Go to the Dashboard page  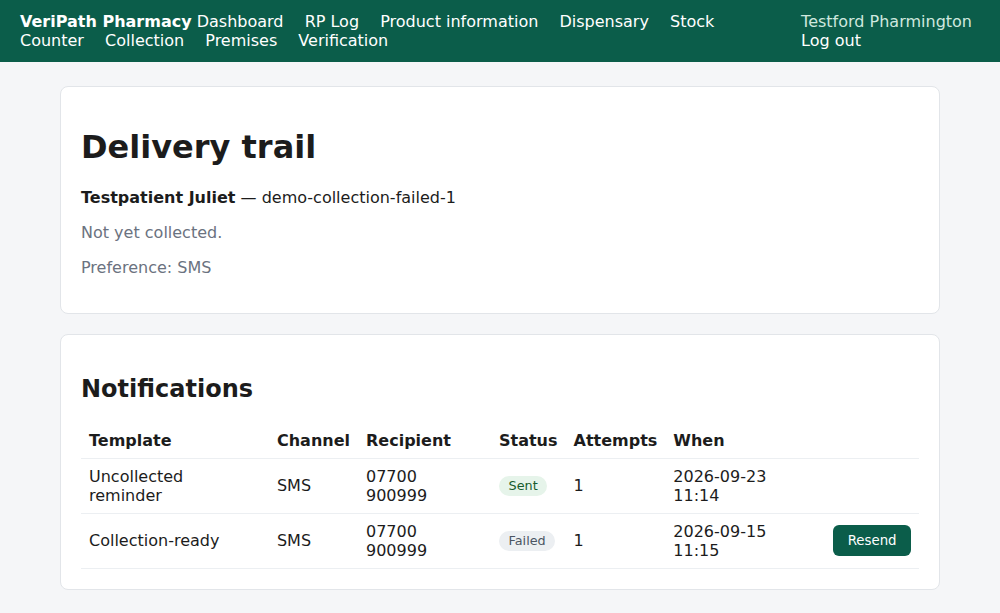pyautogui.click(x=240, y=21)
